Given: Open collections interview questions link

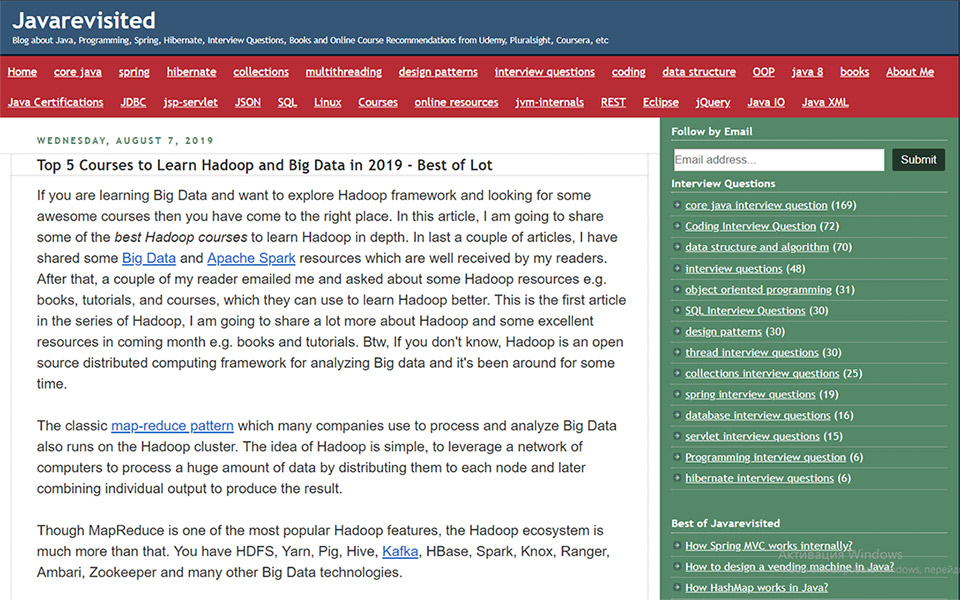Looking at the screenshot, I should click(x=762, y=373).
